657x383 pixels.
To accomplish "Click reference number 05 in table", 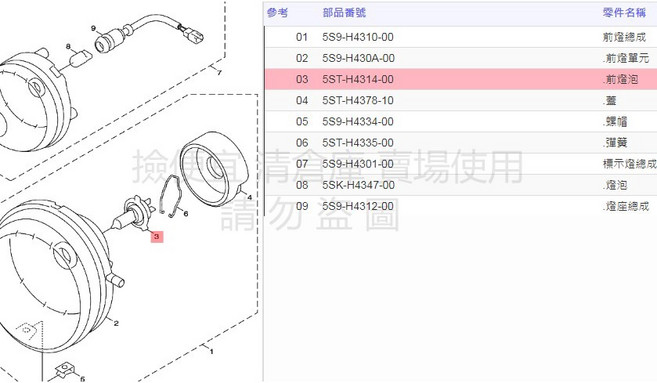I will pyautogui.click(x=302, y=122).
